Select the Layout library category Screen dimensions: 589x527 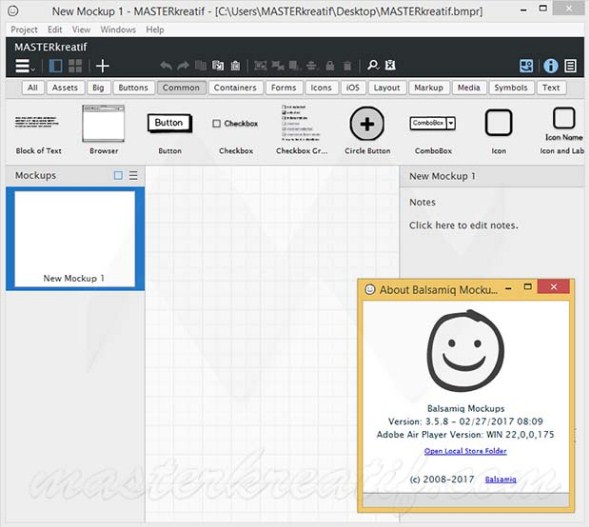[387, 88]
